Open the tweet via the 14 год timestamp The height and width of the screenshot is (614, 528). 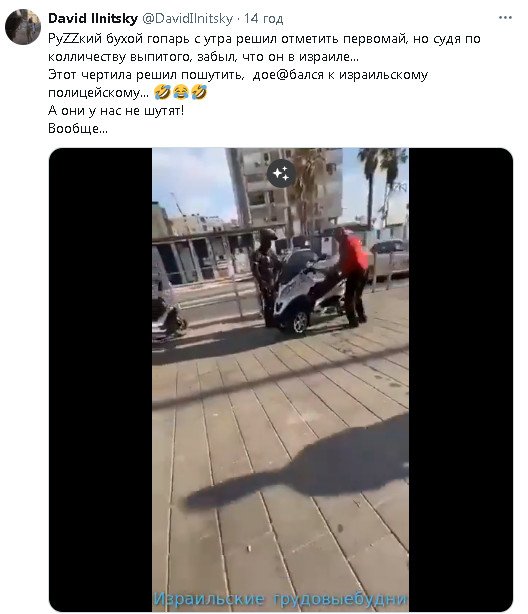(264, 18)
